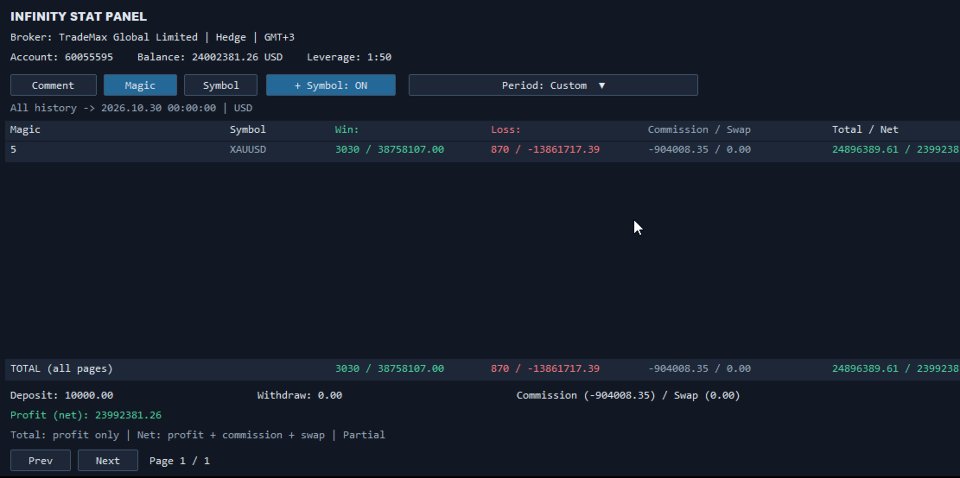Click the Commission / Swap column header
The height and width of the screenshot is (478, 960).
pyautogui.click(x=699, y=130)
